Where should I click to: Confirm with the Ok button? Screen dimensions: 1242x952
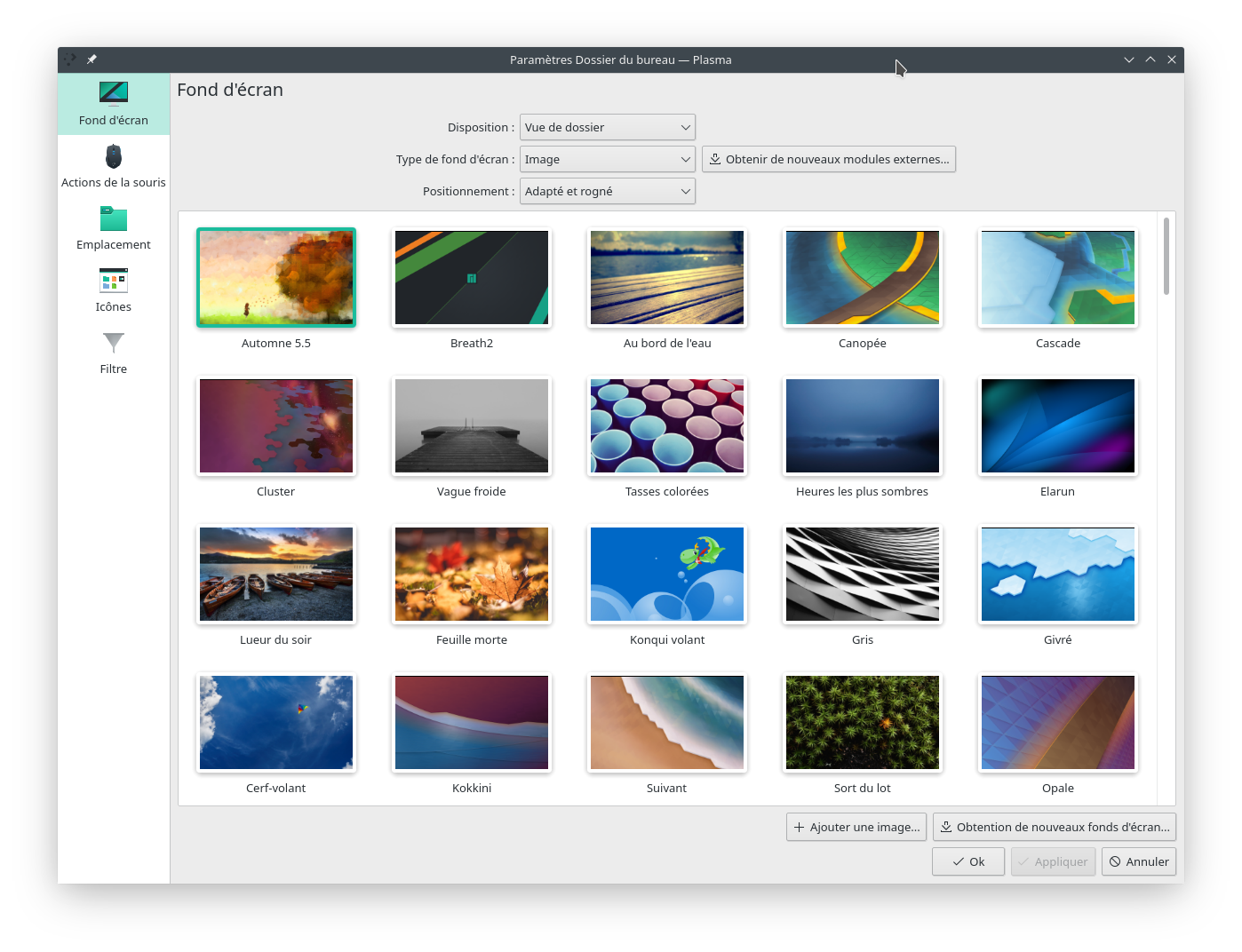click(967, 861)
